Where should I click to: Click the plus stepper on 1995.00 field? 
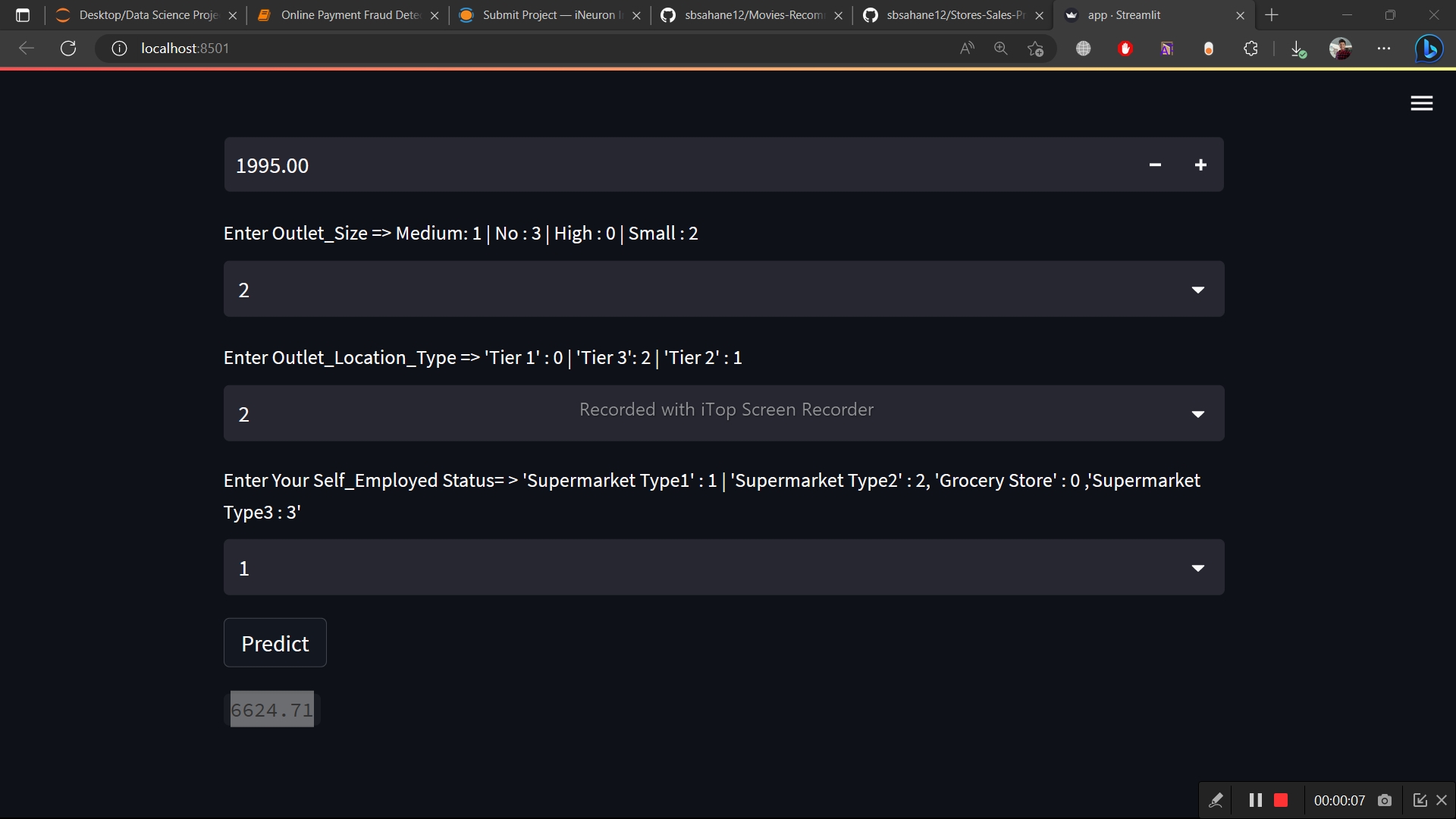click(1200, 165)
